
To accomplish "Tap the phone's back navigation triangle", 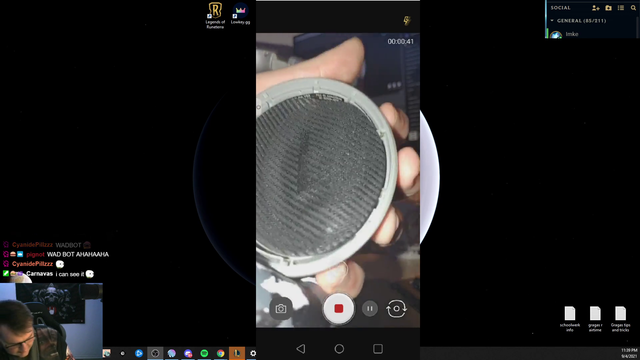I will click(301, 349).
